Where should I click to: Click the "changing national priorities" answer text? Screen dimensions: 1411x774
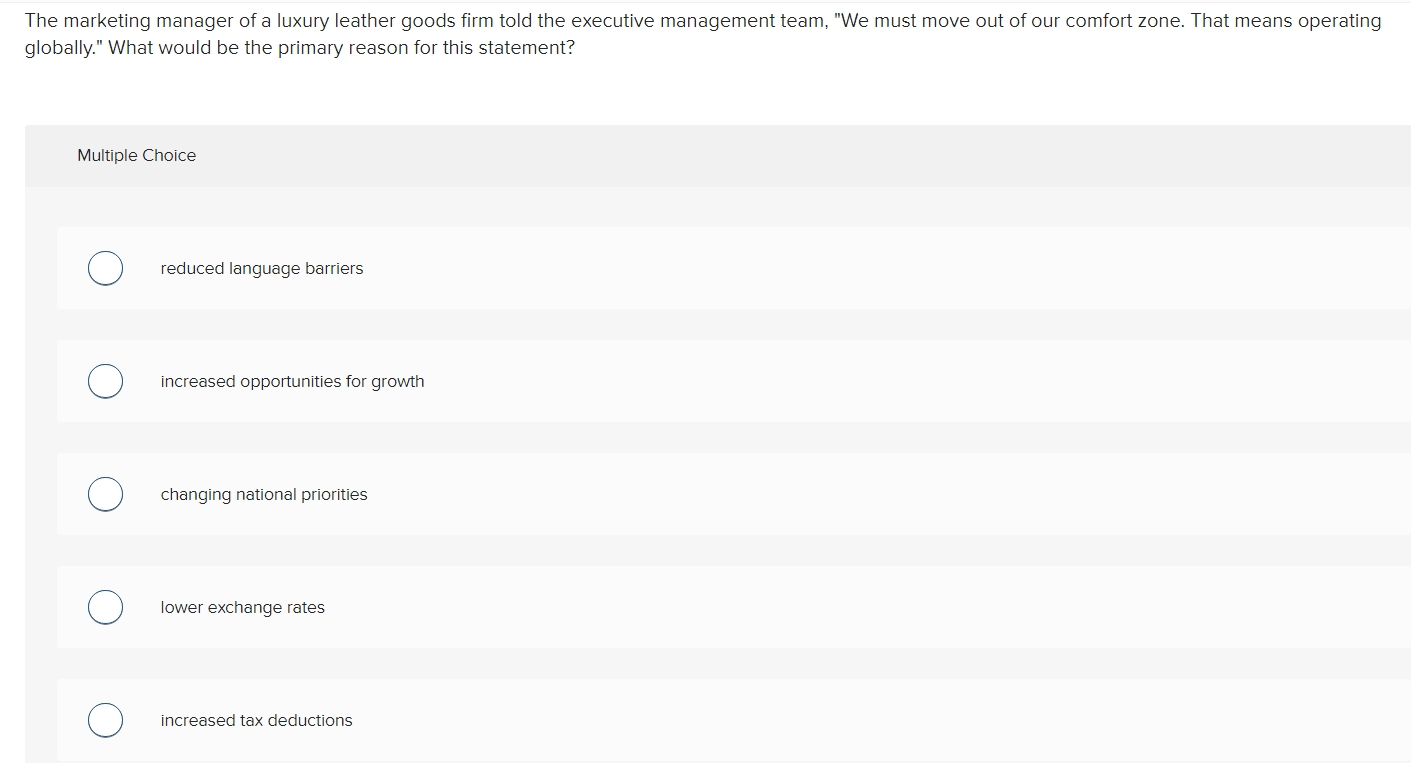coord(264,495)
